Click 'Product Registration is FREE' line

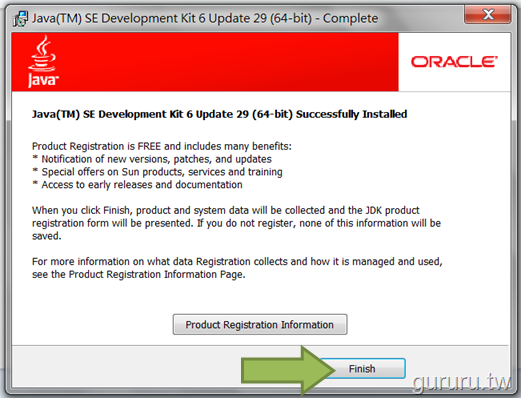pyautogui.click(x=162, y=146)
